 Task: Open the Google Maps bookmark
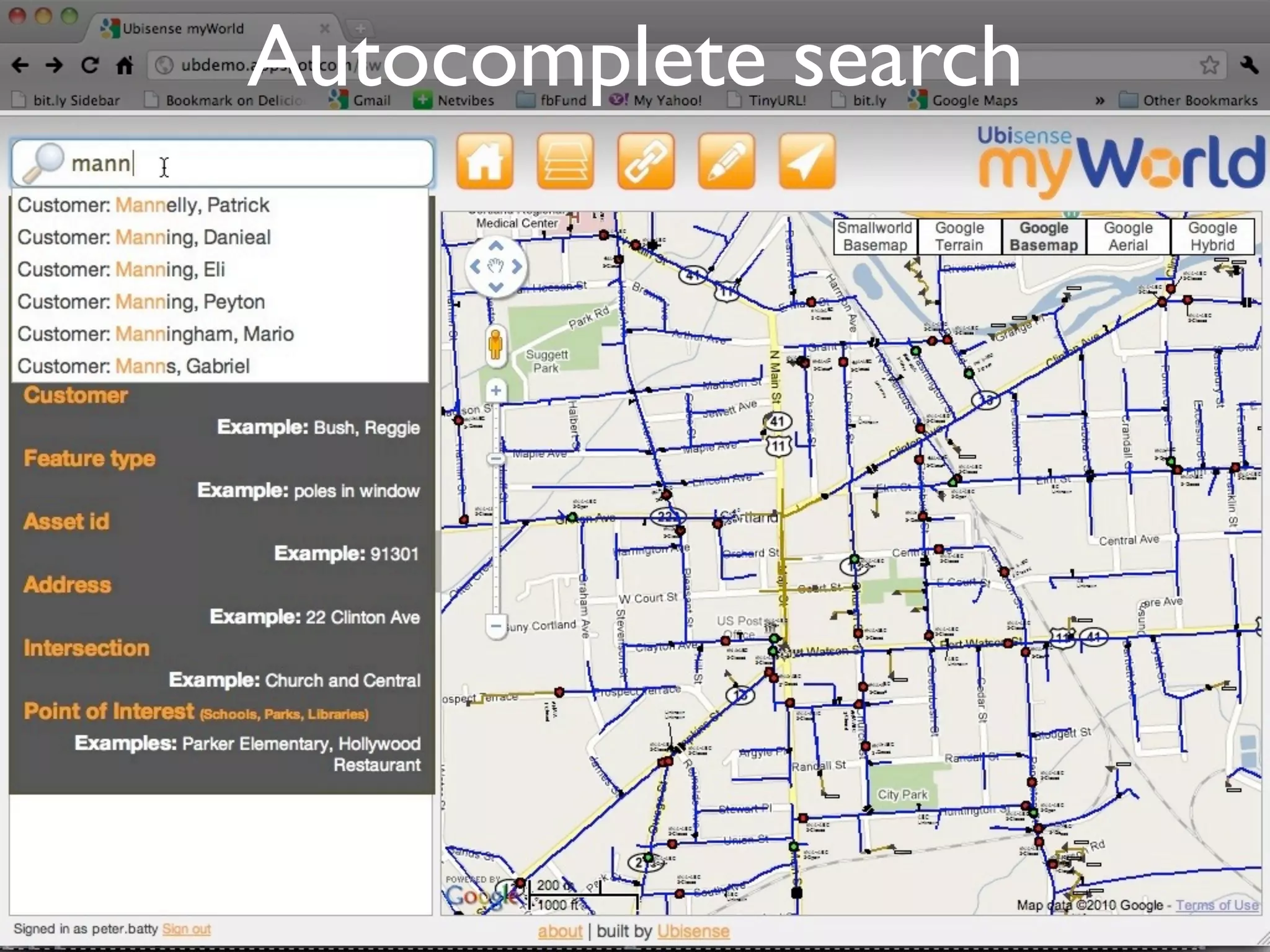pyautogui.click(x=963, y=100)
